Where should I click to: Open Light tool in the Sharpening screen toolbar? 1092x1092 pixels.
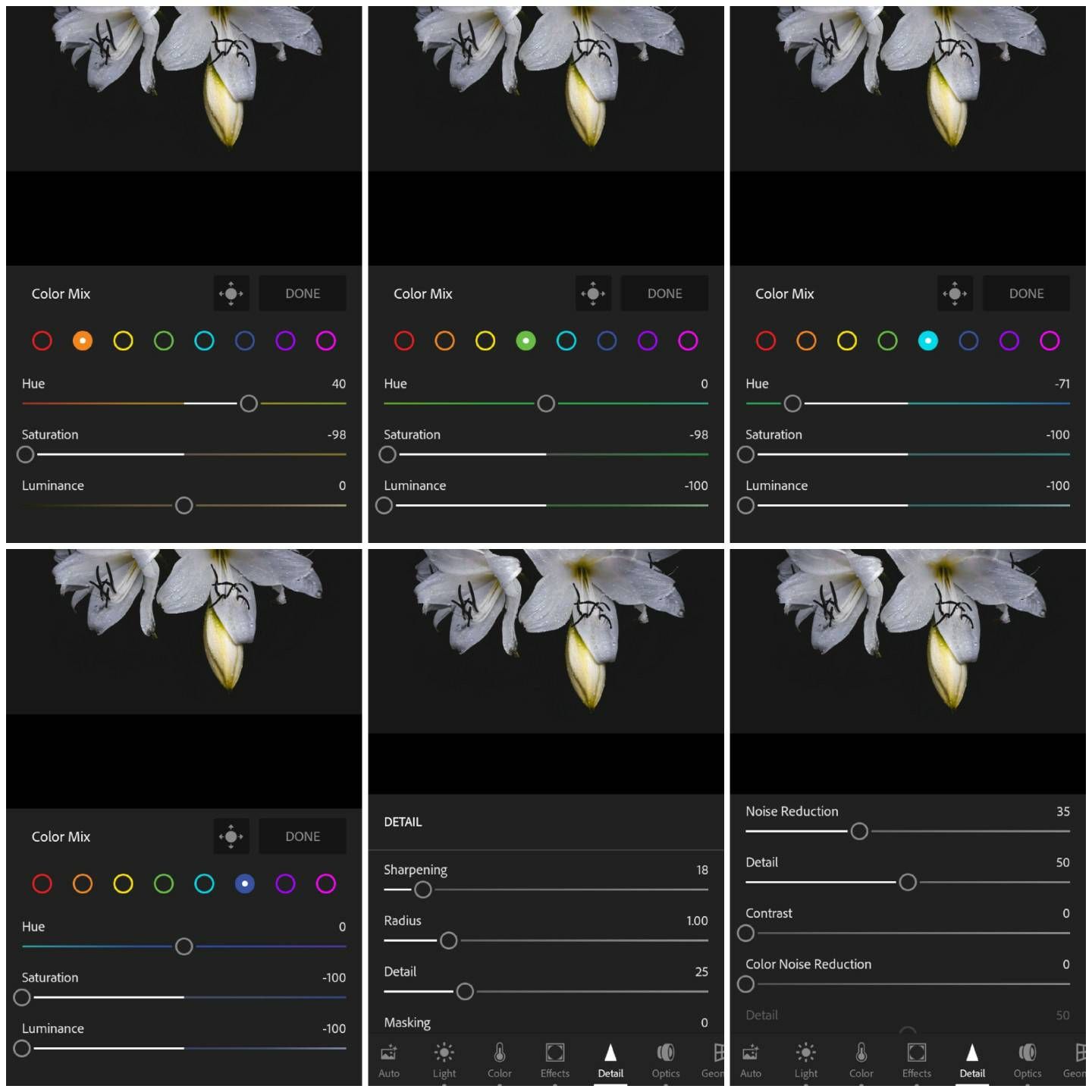(x=444, y=1059)
